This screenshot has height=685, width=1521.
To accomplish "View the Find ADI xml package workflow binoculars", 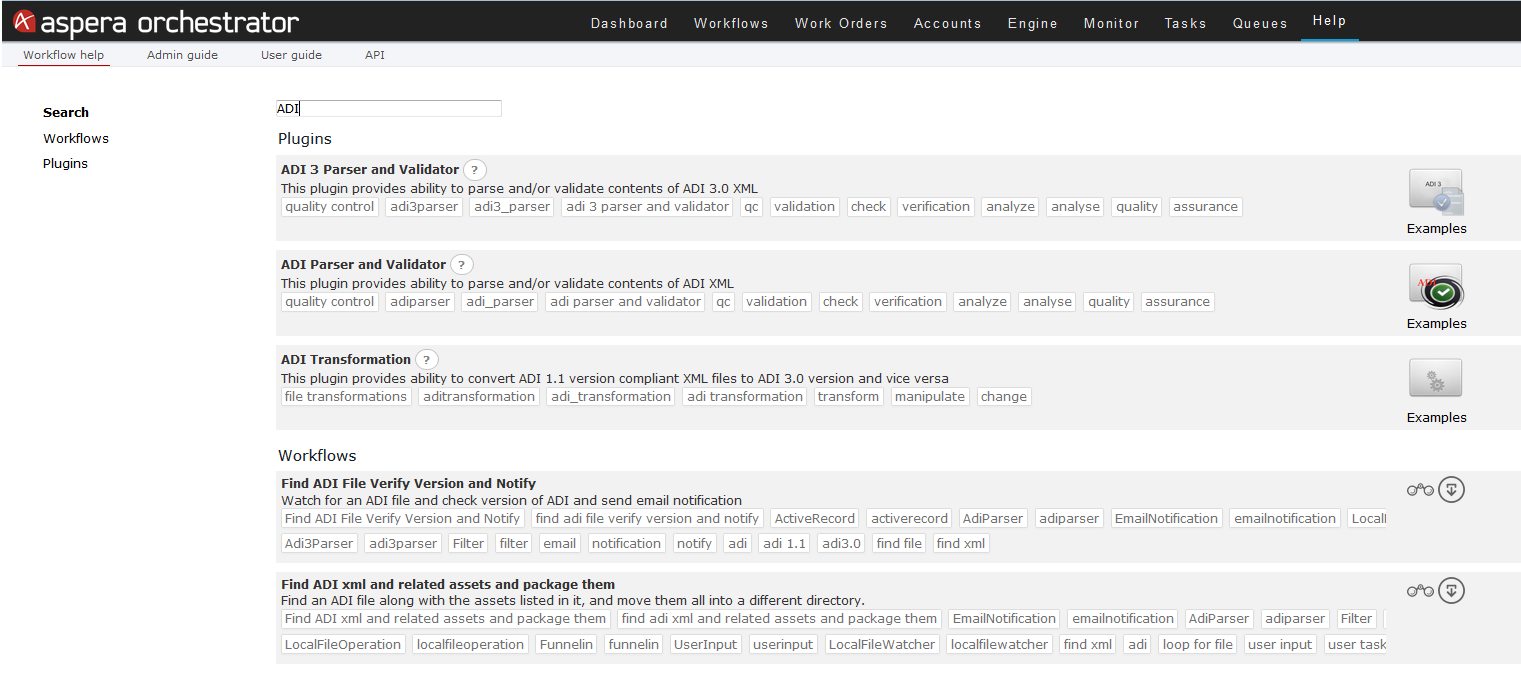I will (1420, 591).
